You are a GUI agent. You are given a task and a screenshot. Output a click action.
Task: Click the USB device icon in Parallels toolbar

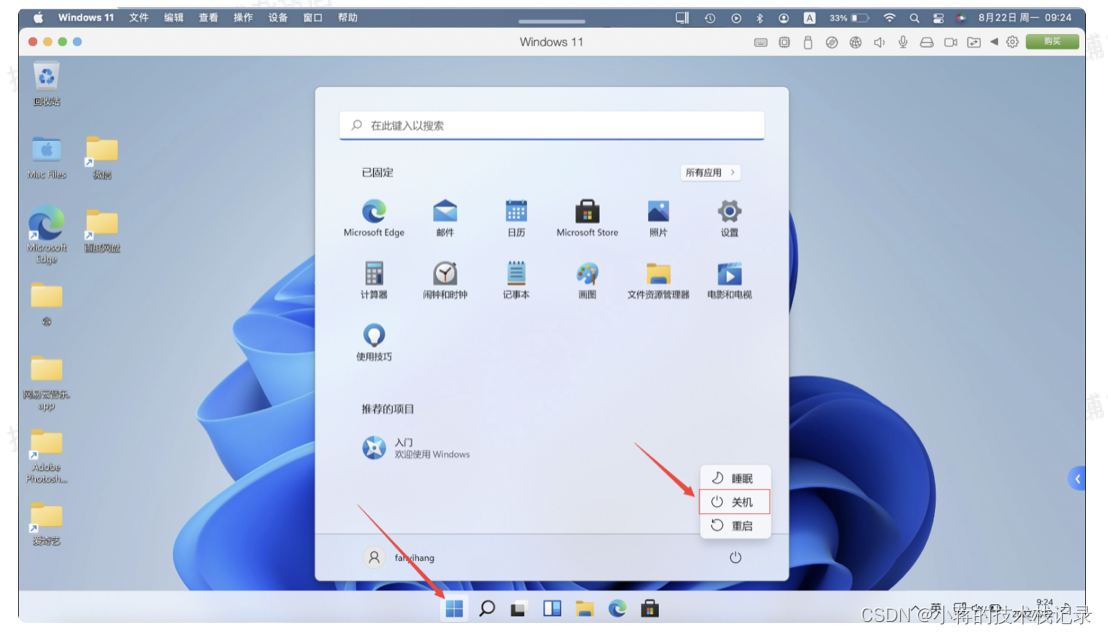[x=808, y=42]
